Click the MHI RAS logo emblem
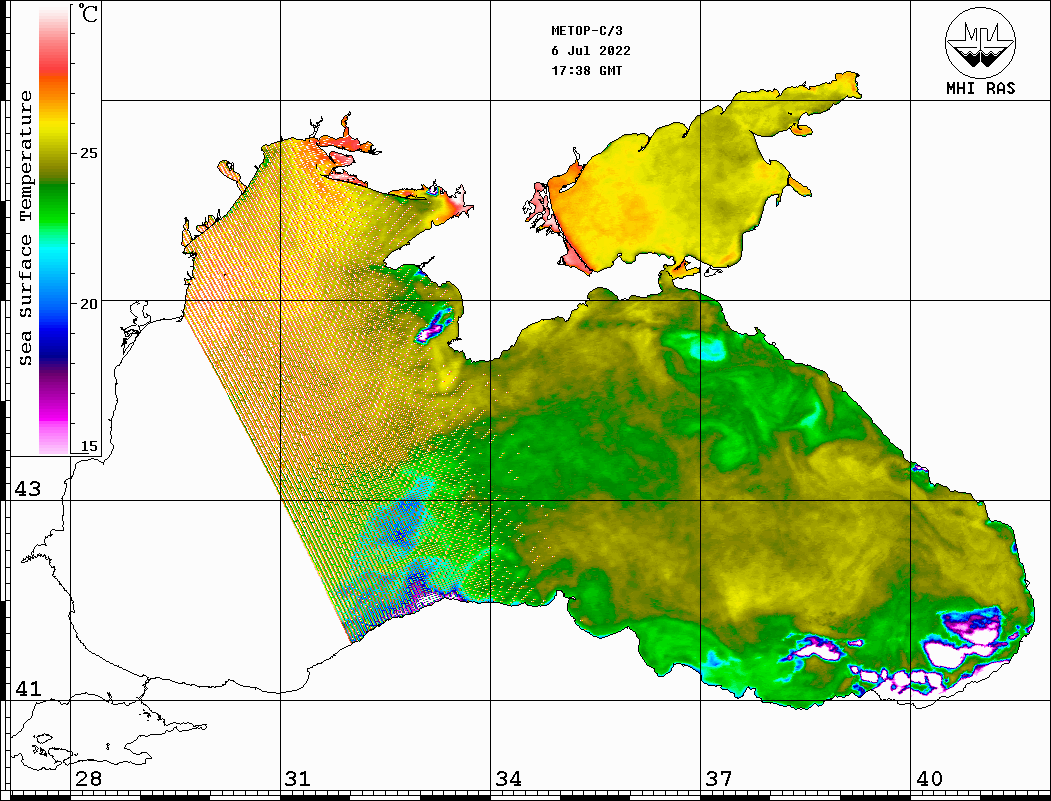1051x801 pixels. point(980,42)
